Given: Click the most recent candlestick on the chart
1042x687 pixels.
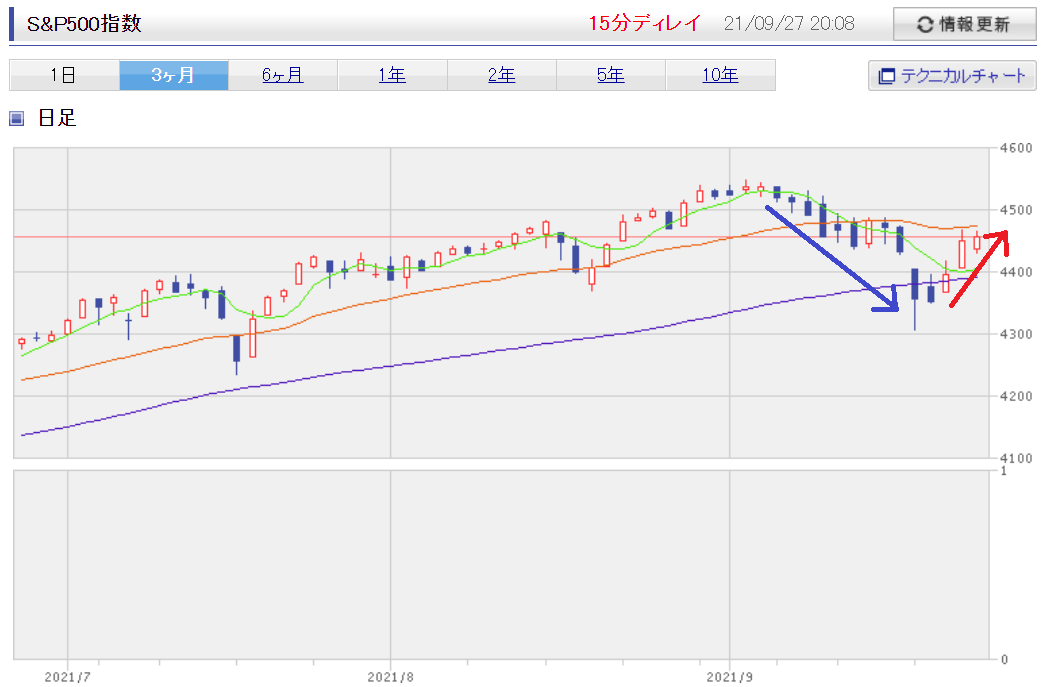Looking at the screenshot, I should [x=977, y=243].
